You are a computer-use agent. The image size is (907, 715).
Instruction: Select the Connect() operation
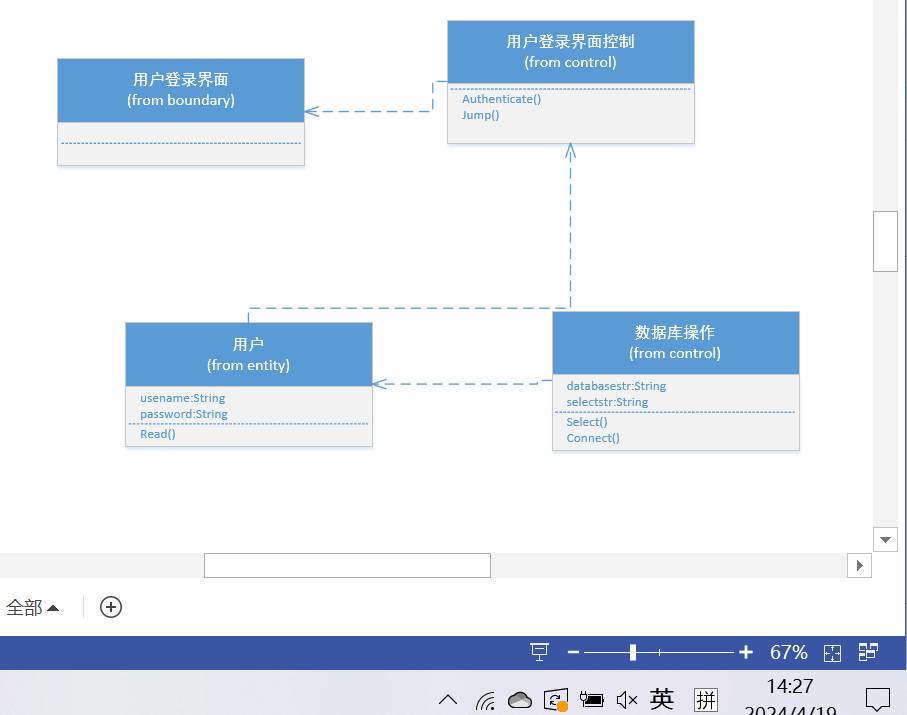[x=593, y=438]
